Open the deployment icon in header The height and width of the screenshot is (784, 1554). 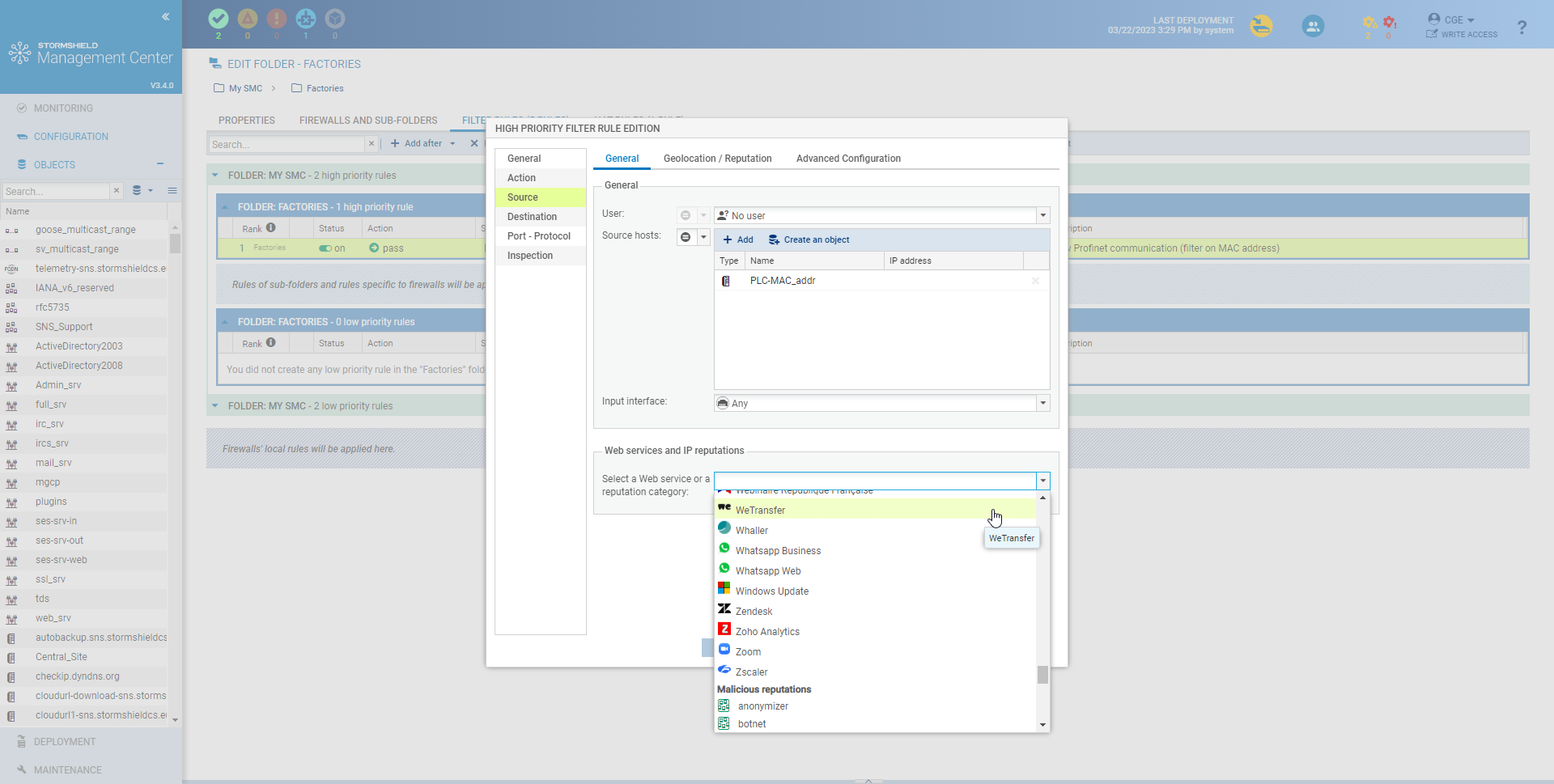1261,27
